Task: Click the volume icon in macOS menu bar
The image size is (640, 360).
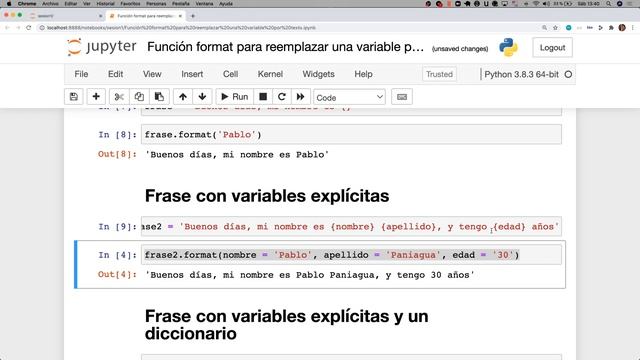Action: pos(547,4)
